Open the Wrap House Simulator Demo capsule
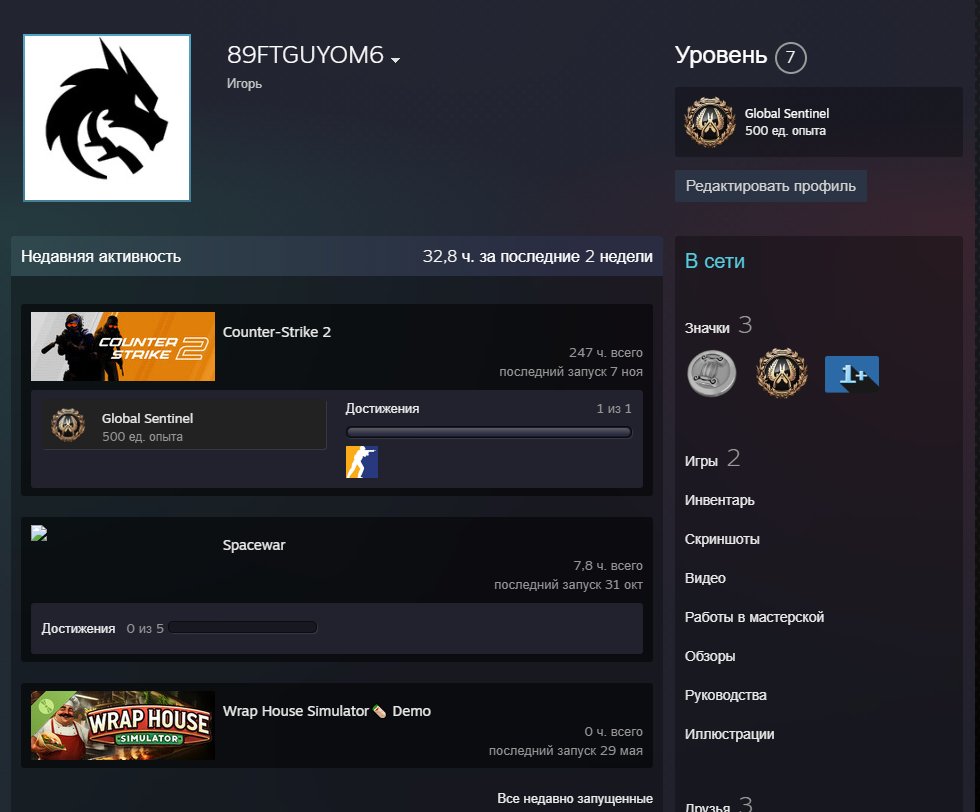 click(122, 725)
